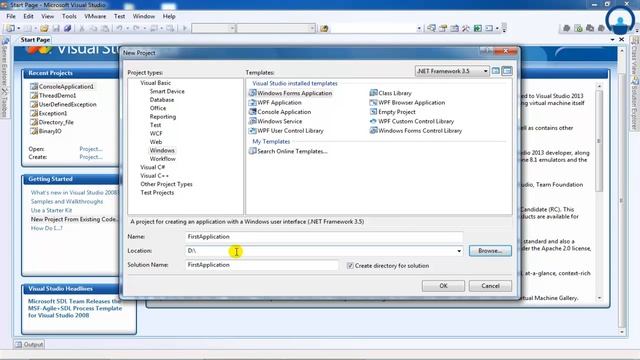
Task: Select Smart Device under Visual Basic
Action: tap(167, 91)
